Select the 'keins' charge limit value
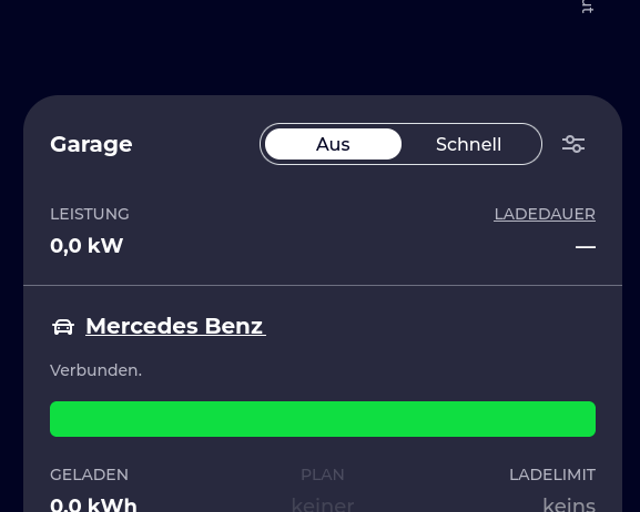 (x=569, y=505)
